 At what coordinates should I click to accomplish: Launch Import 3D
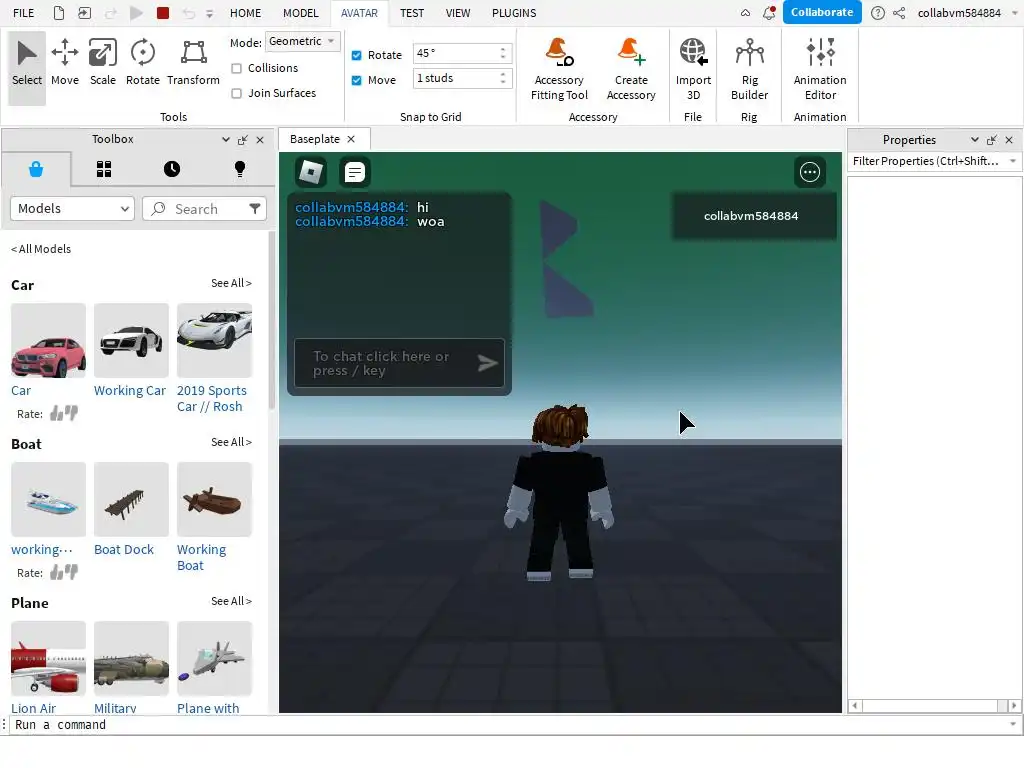[x=693, y=69]
